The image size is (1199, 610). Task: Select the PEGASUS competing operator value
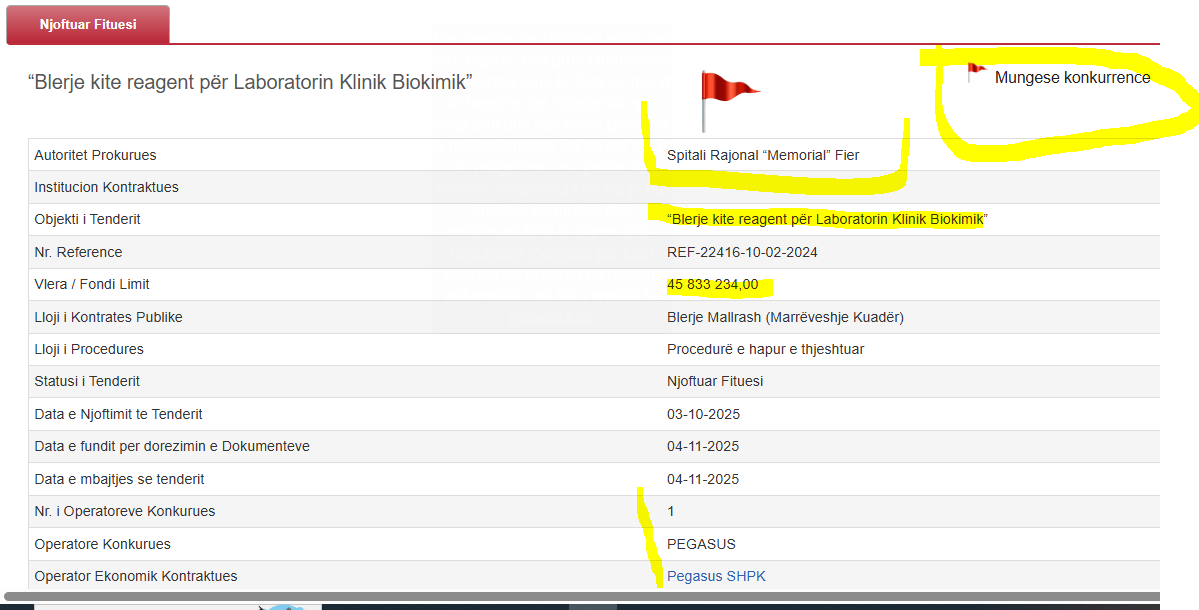click(x=701, y=544)
